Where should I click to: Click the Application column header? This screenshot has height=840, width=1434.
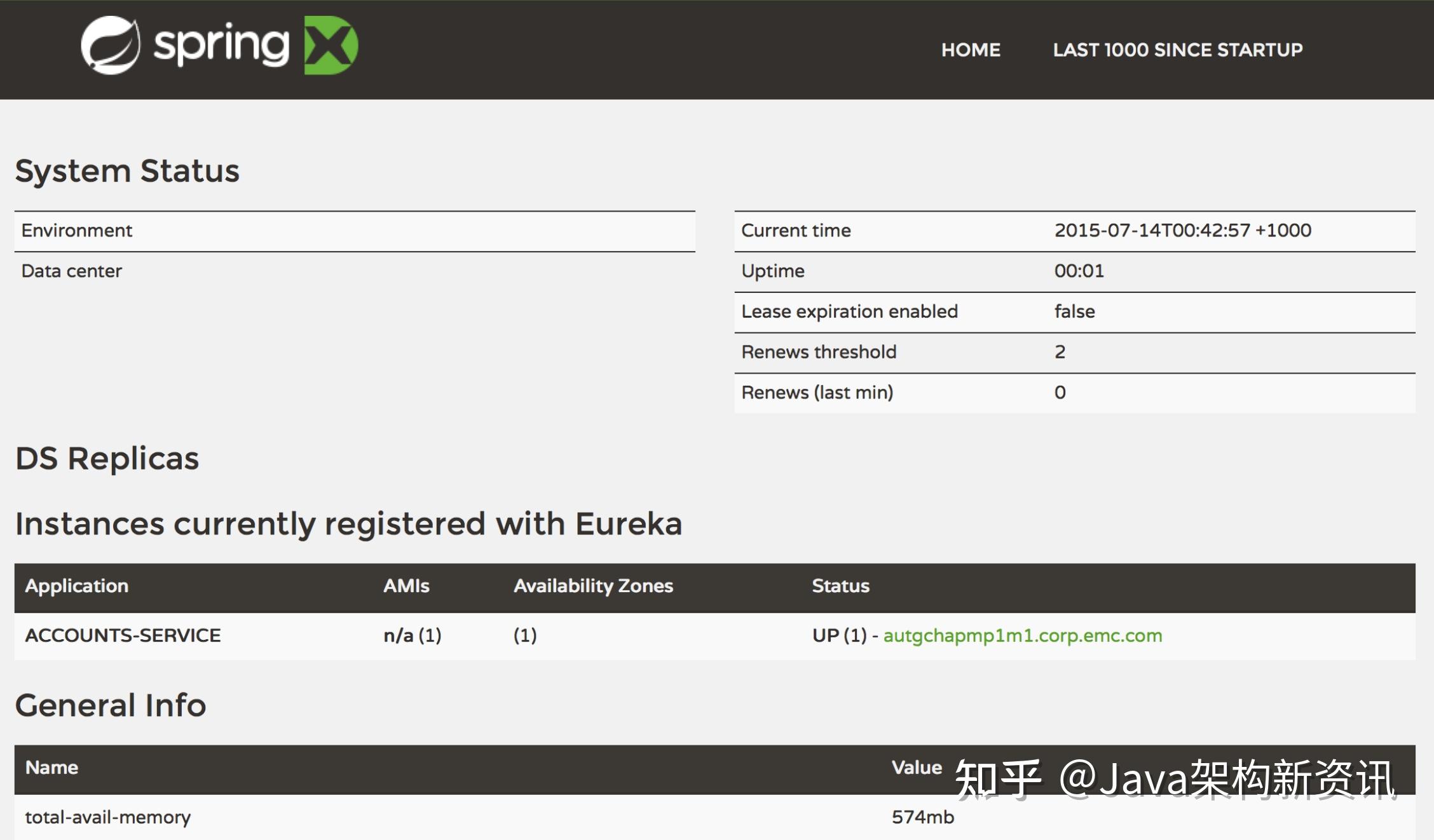pos(77,586)
